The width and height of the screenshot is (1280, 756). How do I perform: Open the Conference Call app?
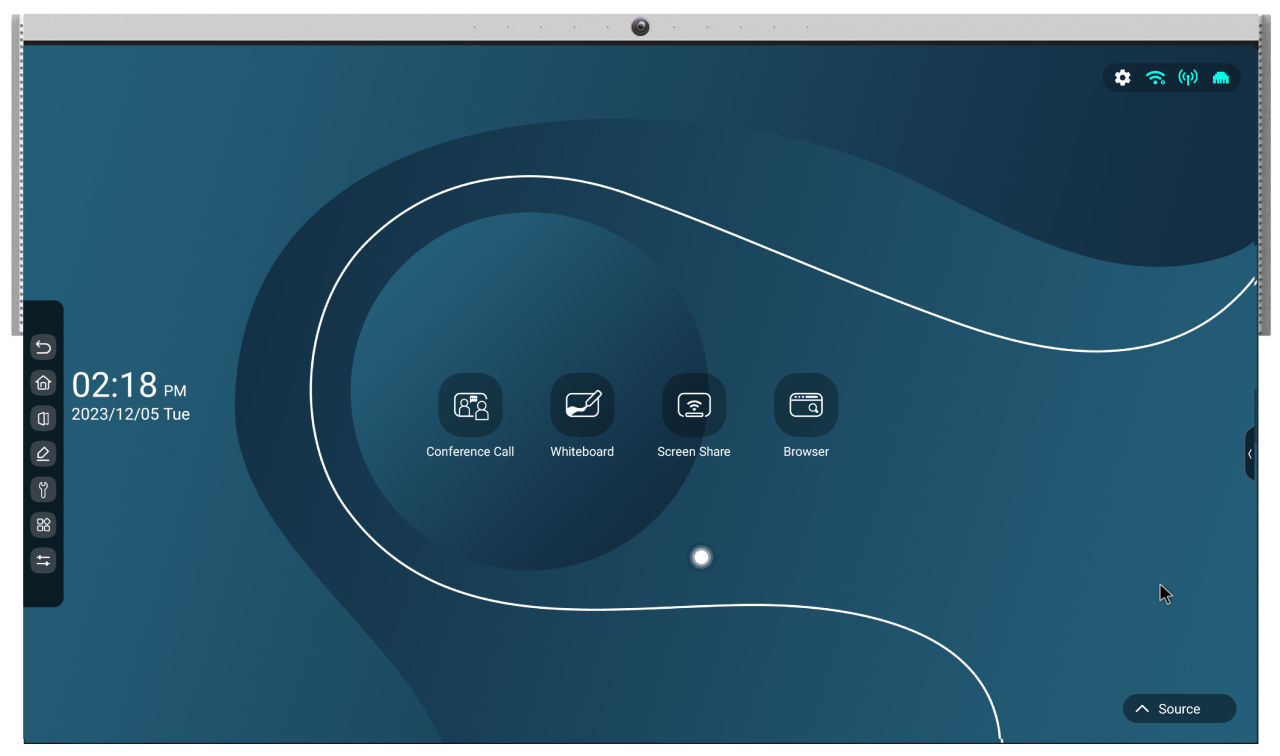pos(470,405)
